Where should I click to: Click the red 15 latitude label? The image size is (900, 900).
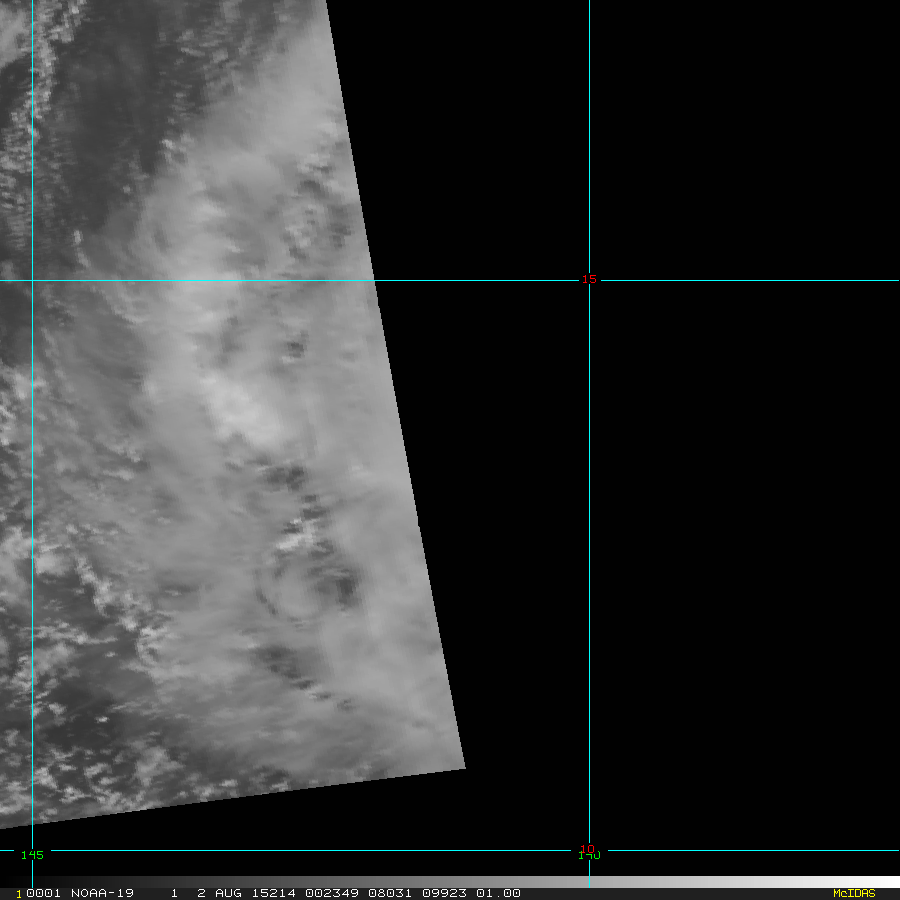589,279
